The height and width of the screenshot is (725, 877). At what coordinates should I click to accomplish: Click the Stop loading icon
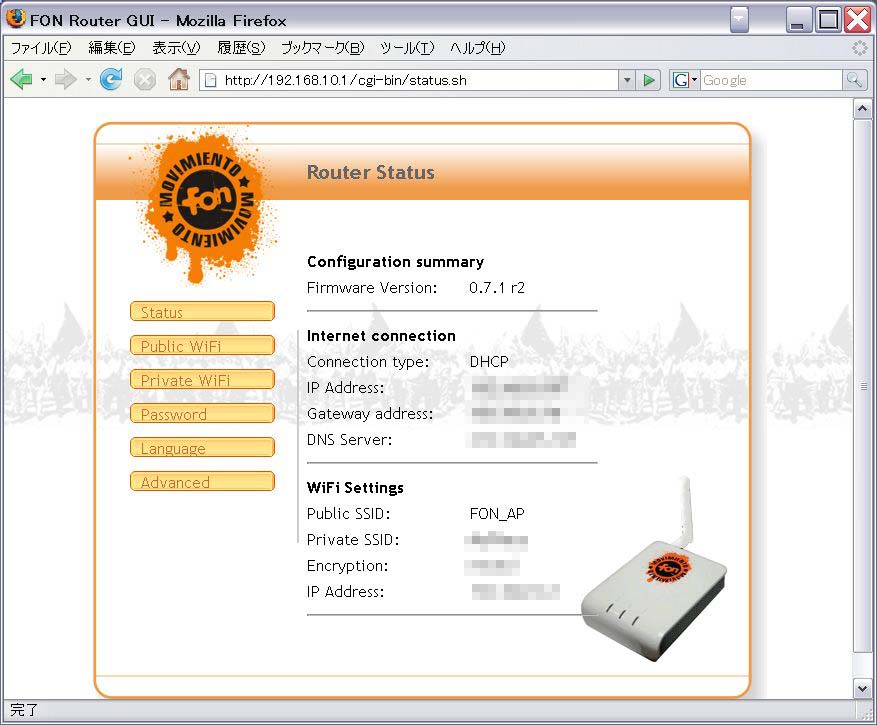point(145,80)
